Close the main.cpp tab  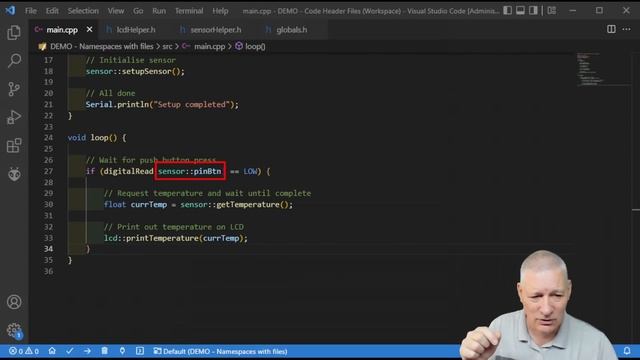point(89,29)
